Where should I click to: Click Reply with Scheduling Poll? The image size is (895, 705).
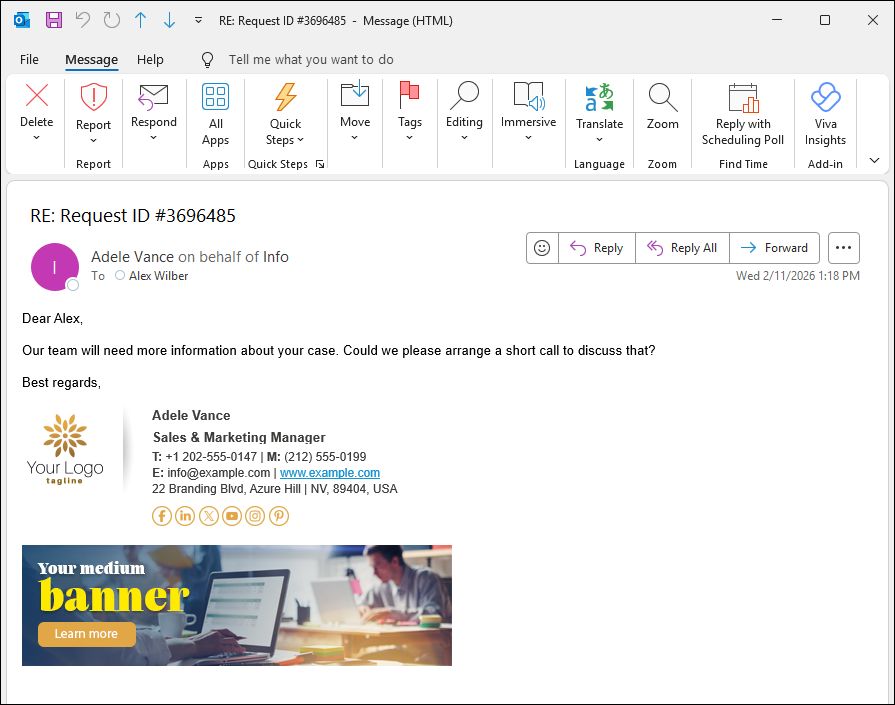click(743, 115)
